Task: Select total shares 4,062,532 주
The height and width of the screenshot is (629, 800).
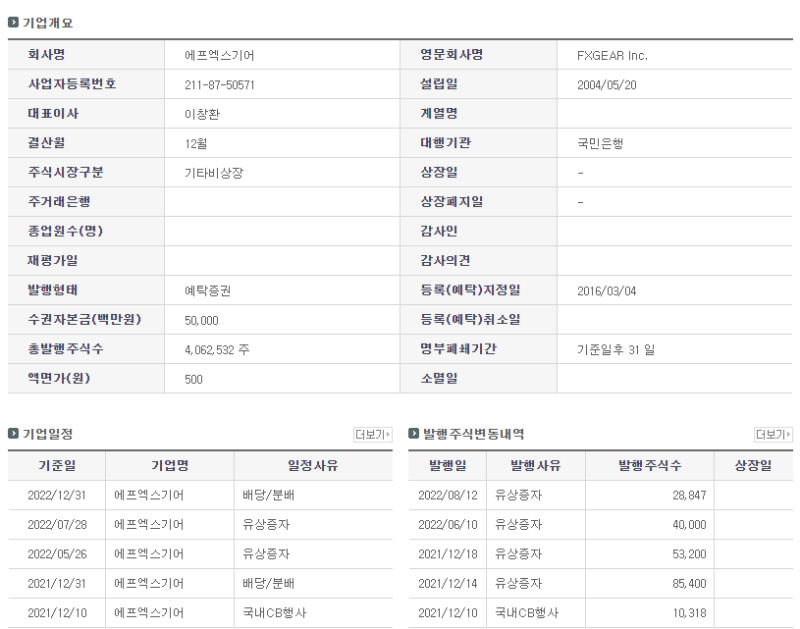Action: pos(217,349)
